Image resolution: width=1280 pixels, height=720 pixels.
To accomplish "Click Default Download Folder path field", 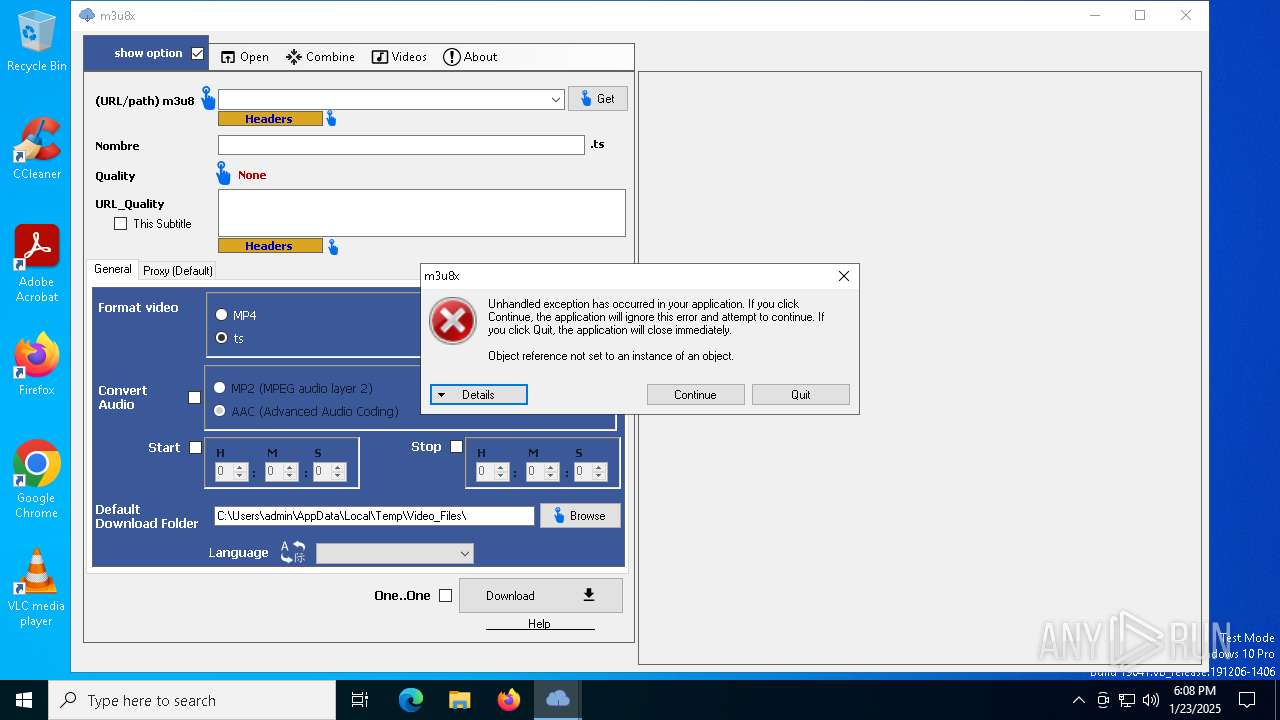I will tap(374, 516).
